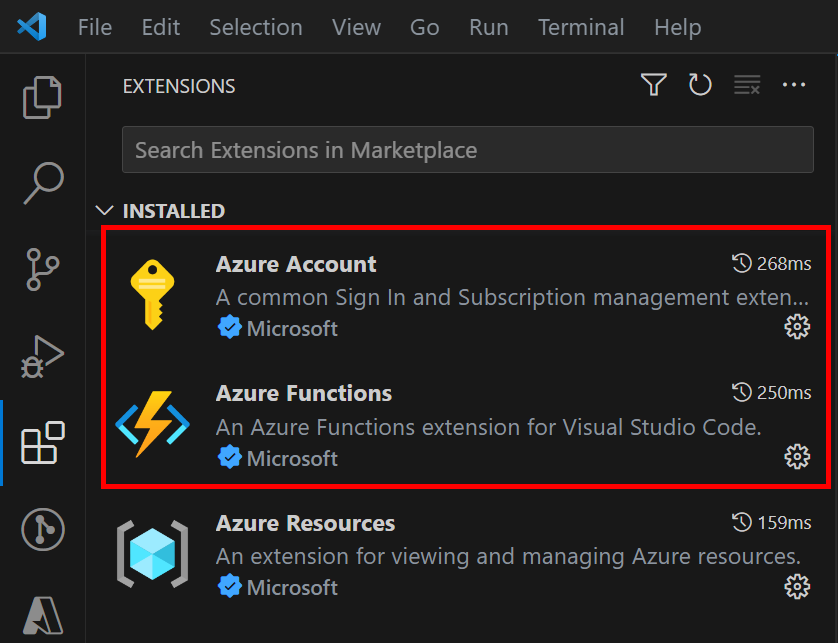The height and width of the screenshot is (643, 838).
Task: Filter extensions using the funnel icon
Action: tap(654, 86)
